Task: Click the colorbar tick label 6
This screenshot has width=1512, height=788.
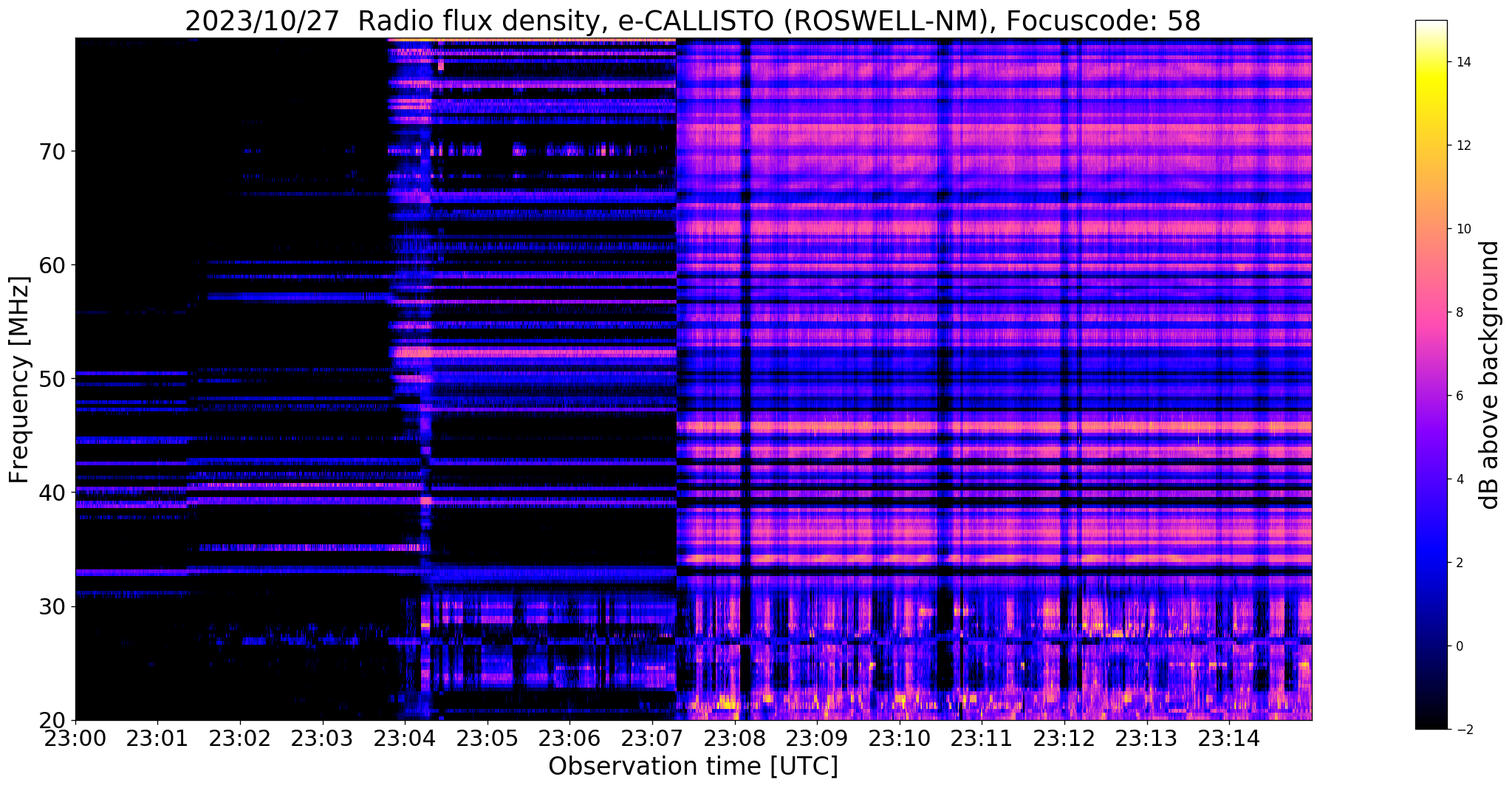Action: (x=1458, y=396)
